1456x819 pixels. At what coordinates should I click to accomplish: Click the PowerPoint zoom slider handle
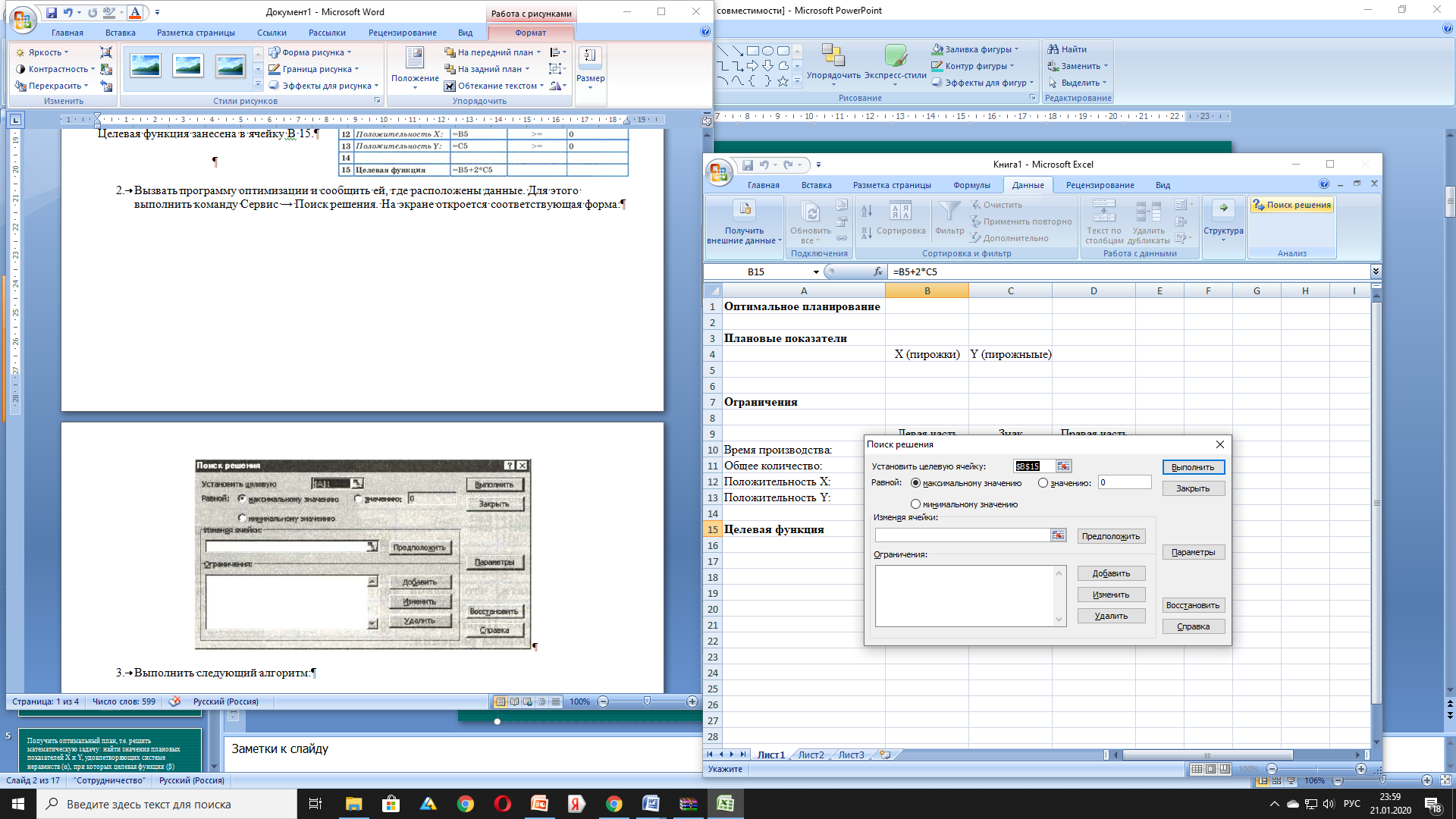click(x=1382, y=780)
